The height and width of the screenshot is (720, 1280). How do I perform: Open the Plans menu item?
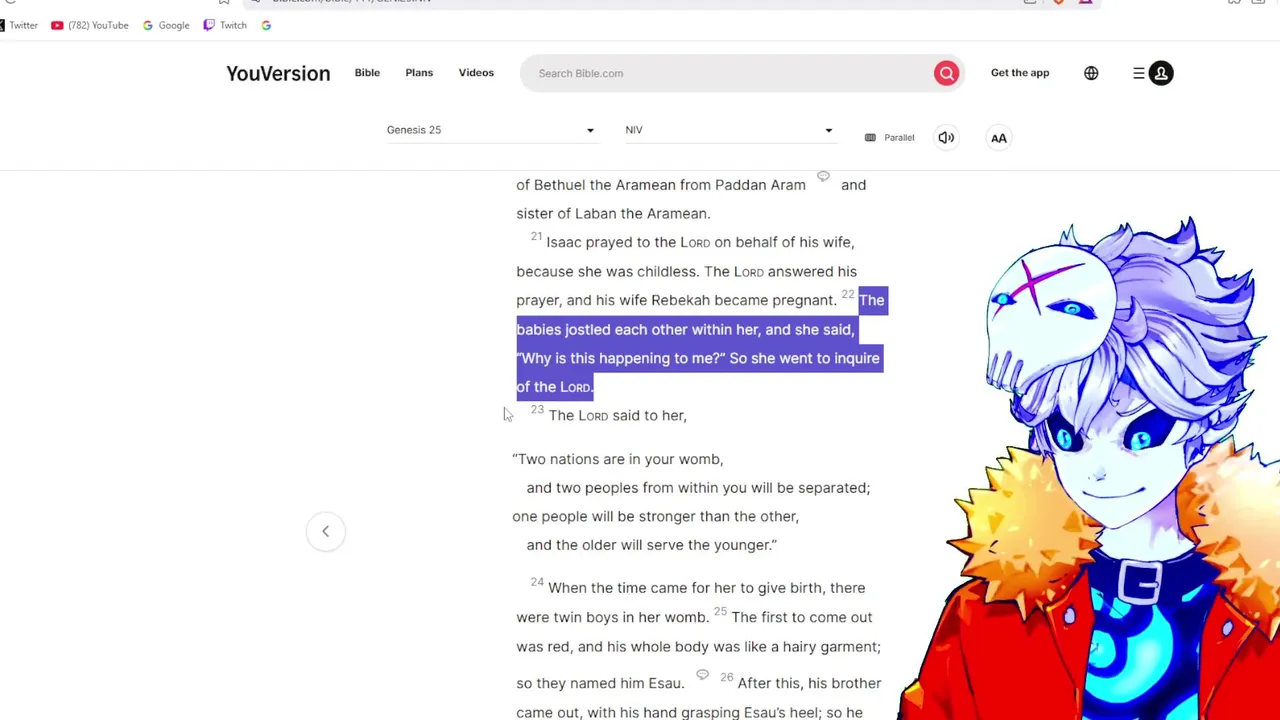coord(419,73)
